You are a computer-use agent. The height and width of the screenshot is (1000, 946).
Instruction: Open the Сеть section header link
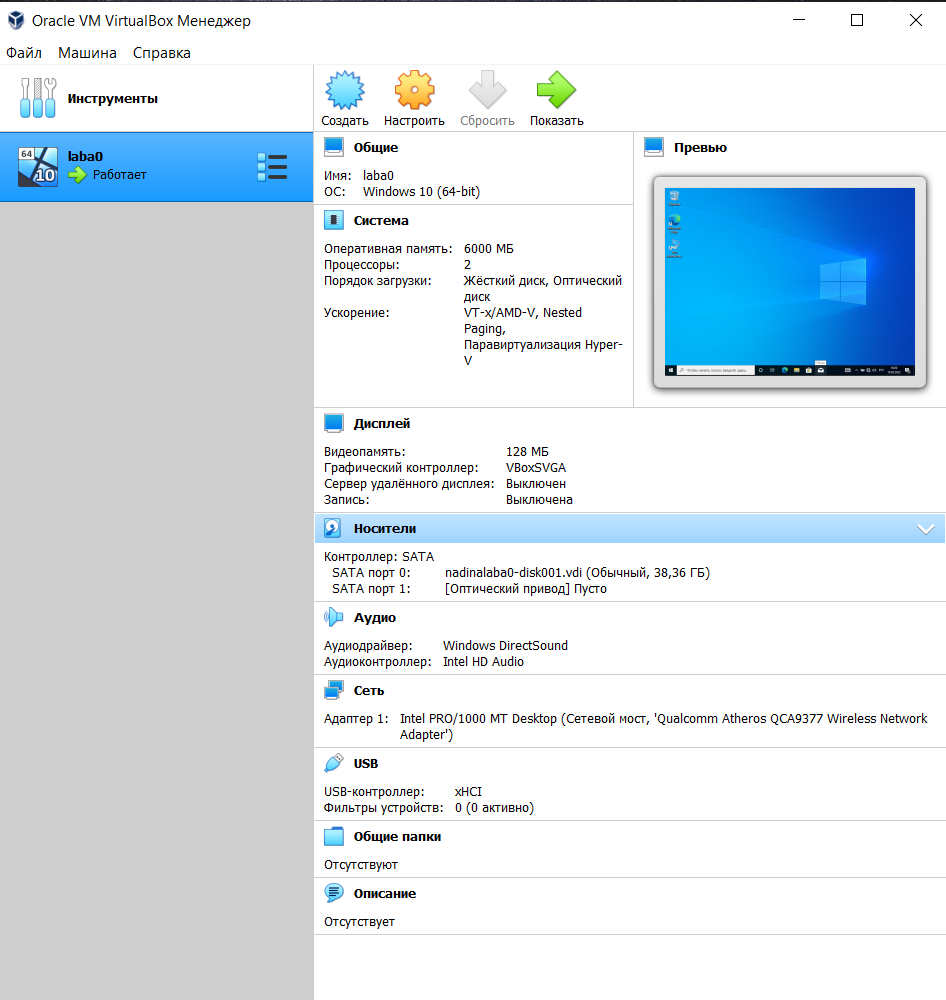coord(369,690)
